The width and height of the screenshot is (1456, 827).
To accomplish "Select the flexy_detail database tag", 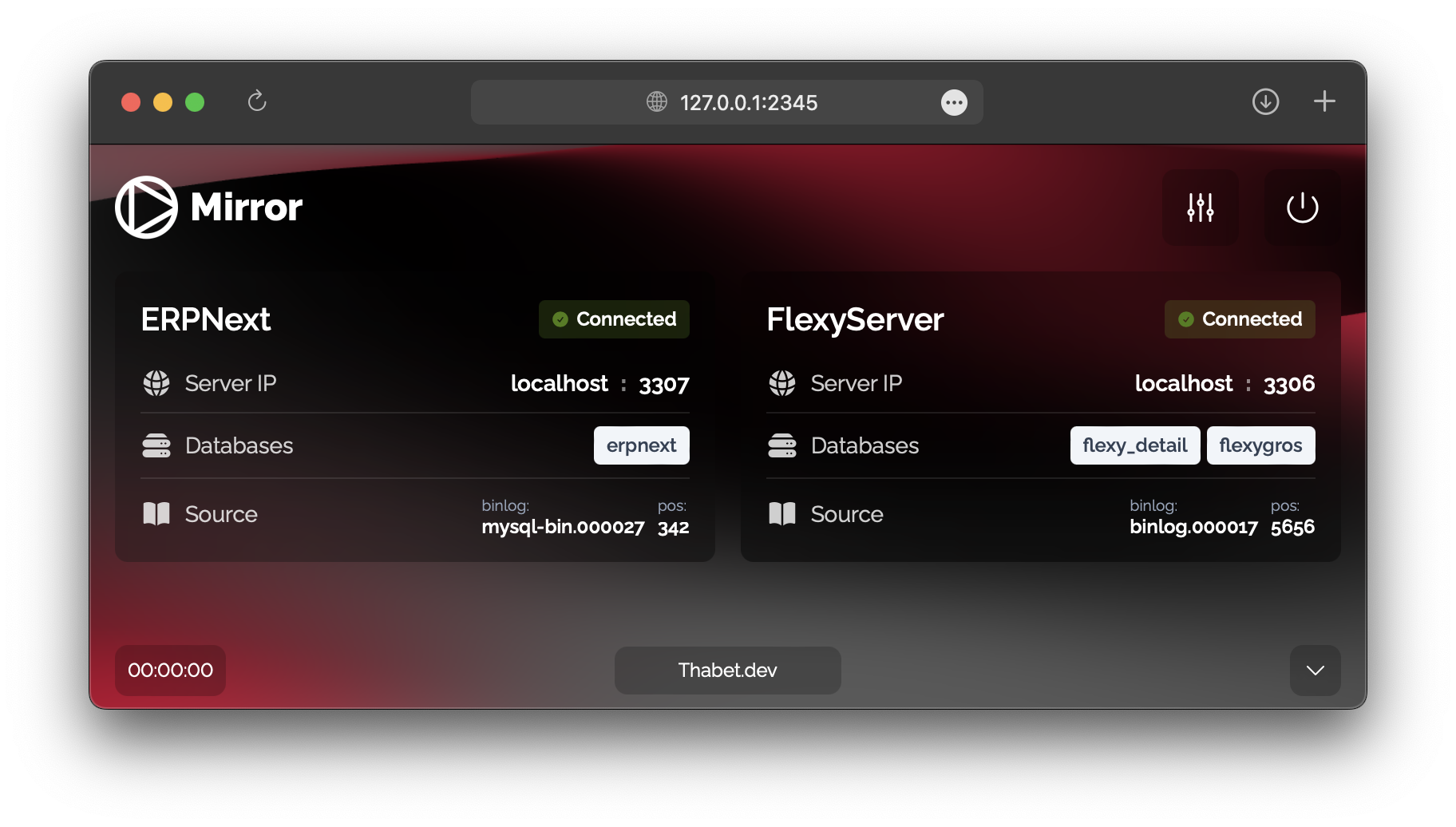I will coord(1134,445).
